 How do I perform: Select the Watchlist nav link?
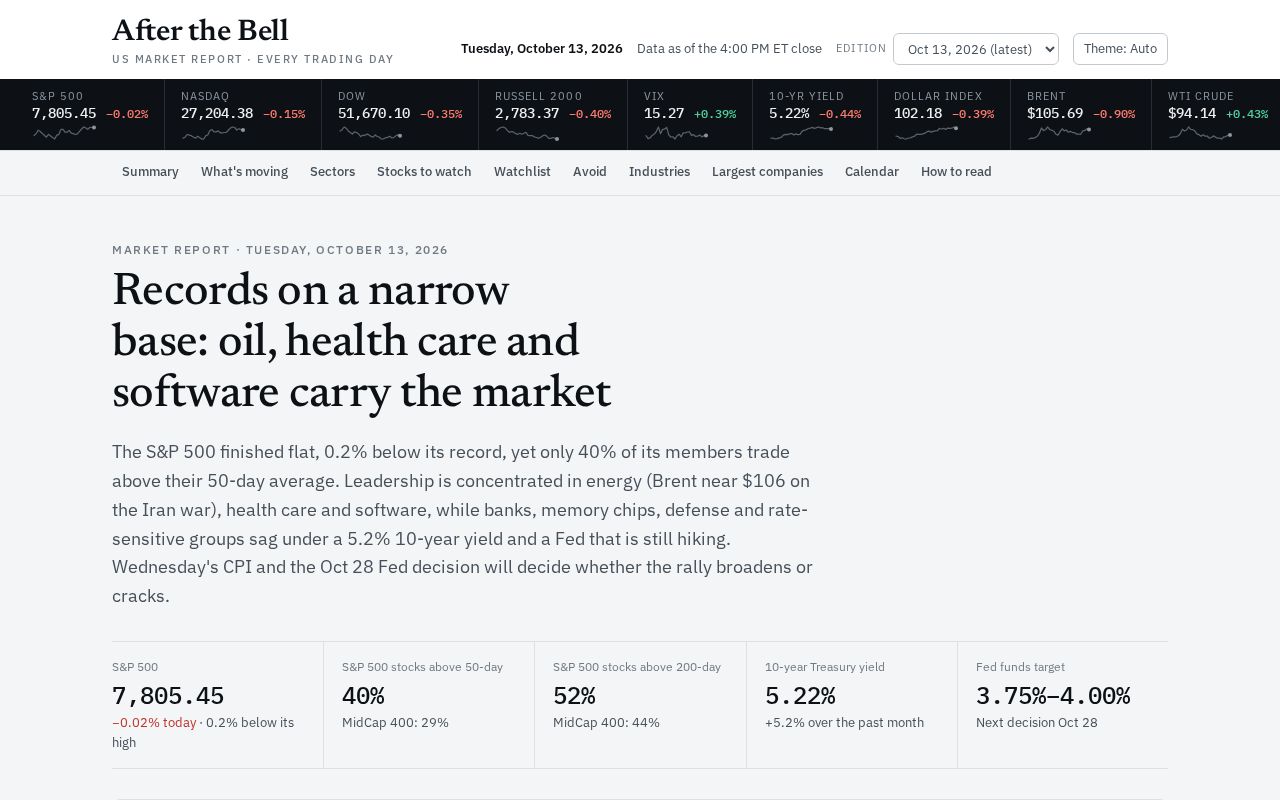tap(522, 172)
